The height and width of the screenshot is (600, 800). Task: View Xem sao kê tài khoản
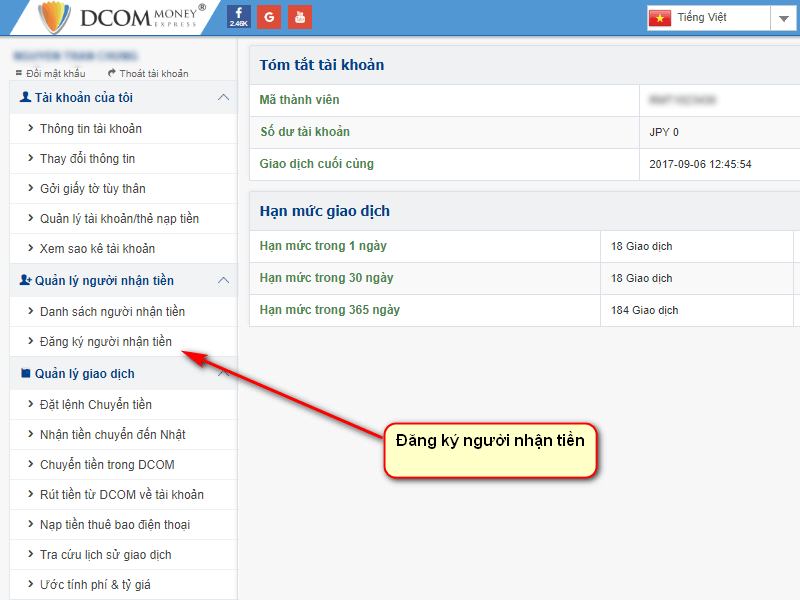97,248
